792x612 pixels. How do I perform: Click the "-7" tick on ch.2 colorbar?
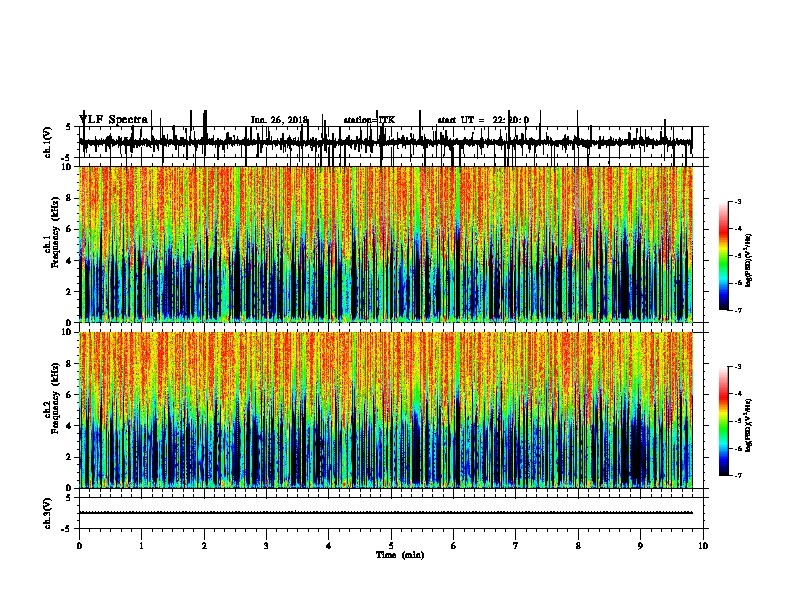click(737, 475)
